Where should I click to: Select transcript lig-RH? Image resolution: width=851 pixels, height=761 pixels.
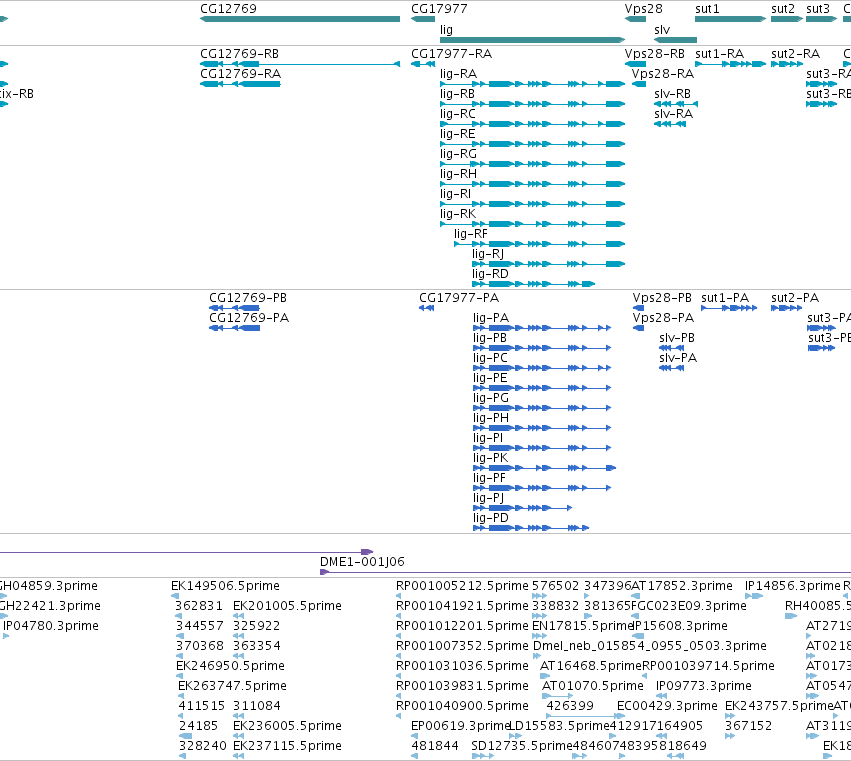[532, 184]
